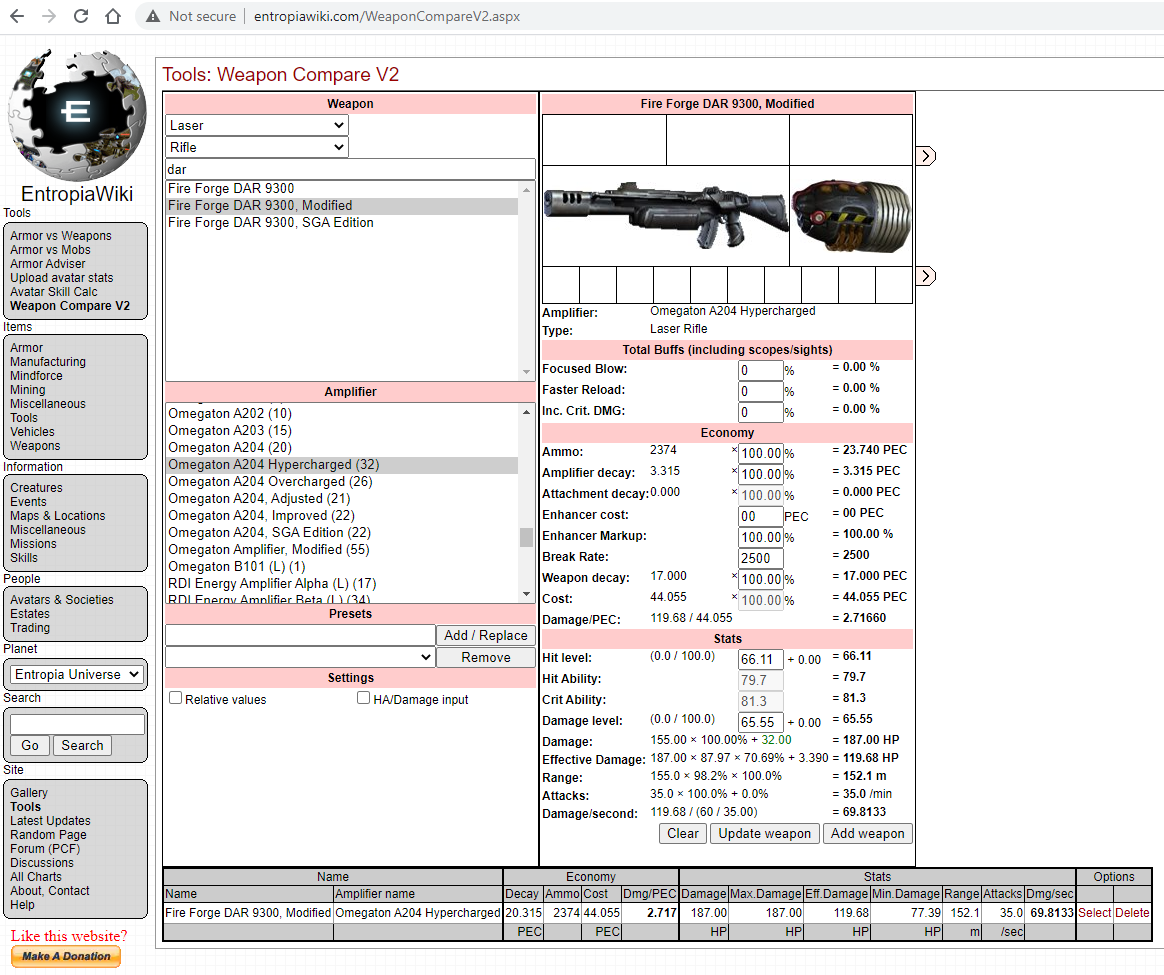Viewport: 1164px width, 975px height.
Task: Click the browser forward arrow
Action: [48, 16]
